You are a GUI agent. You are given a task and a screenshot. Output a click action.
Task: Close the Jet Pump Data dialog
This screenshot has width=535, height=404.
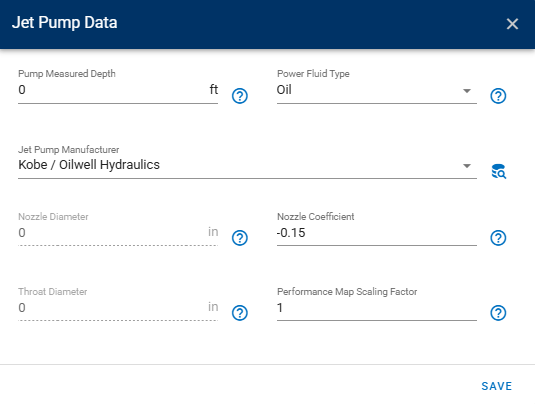click(512, 24)
